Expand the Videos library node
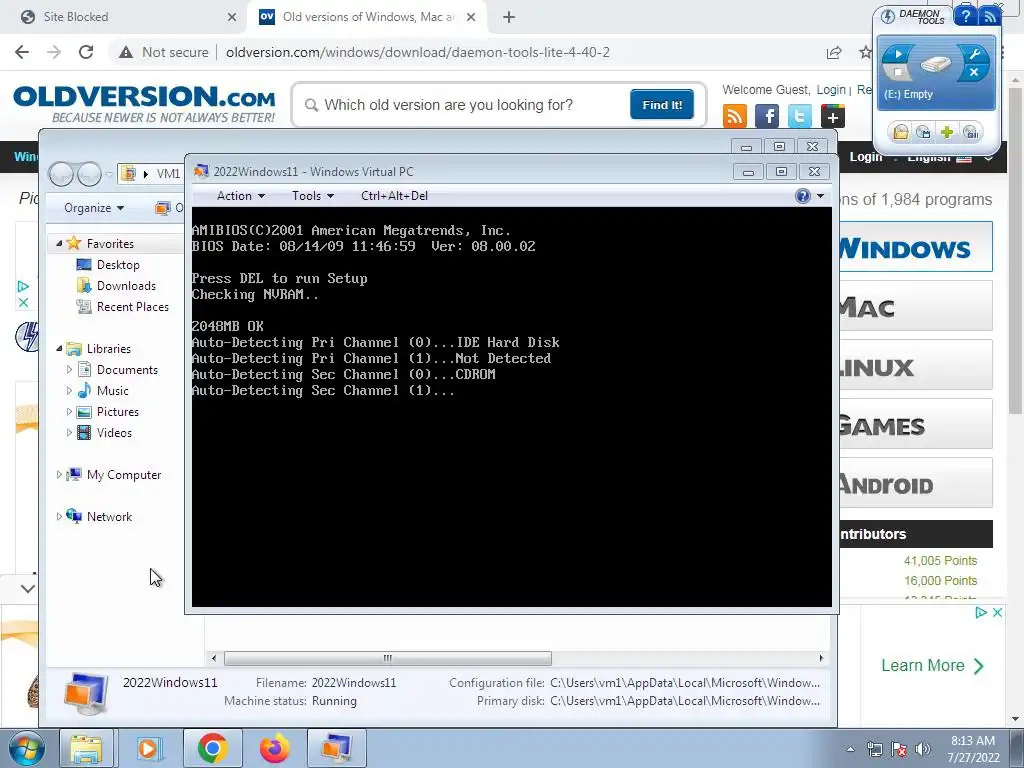The image size is (1024, 768). click(x=69, y=432)
